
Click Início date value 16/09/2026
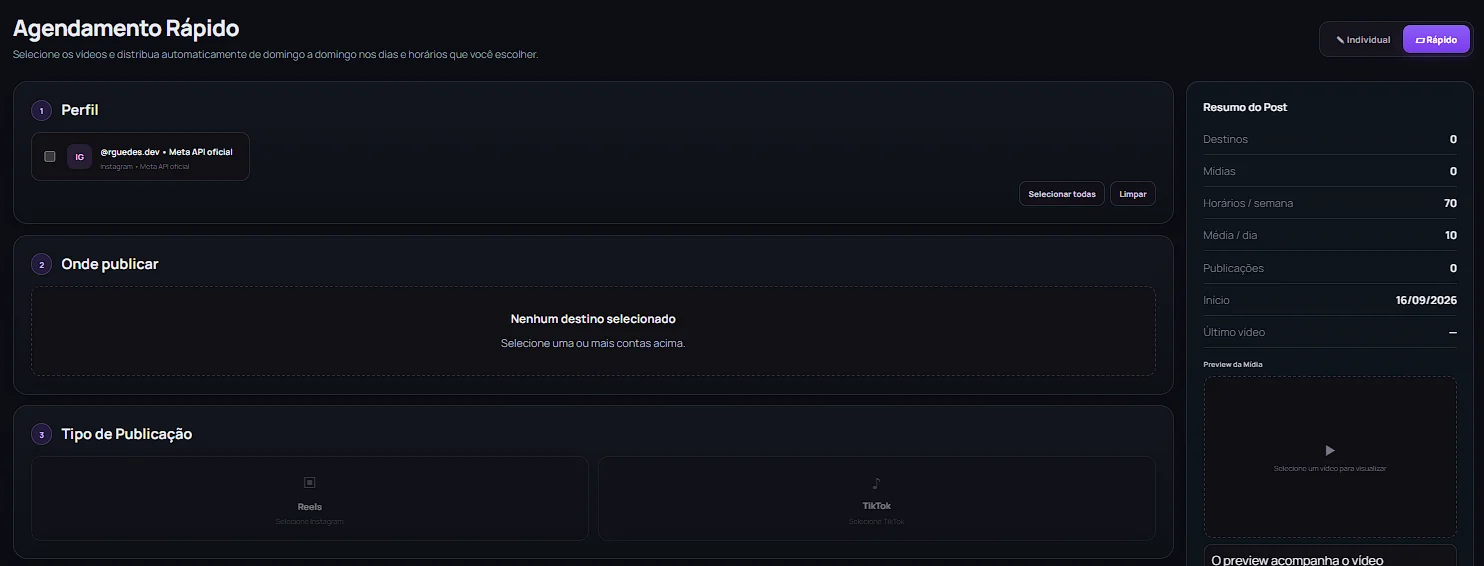point(1426,300)
